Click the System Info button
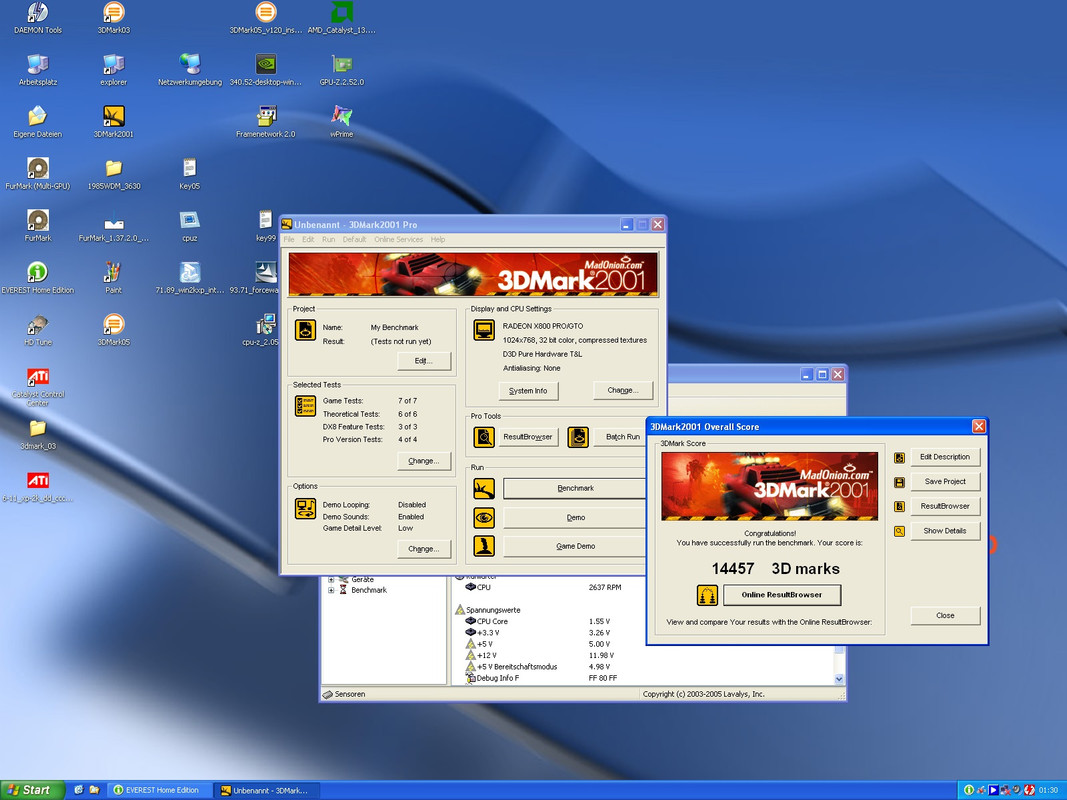The width and height of the screenshot is (1067, 800). point(528,390)
